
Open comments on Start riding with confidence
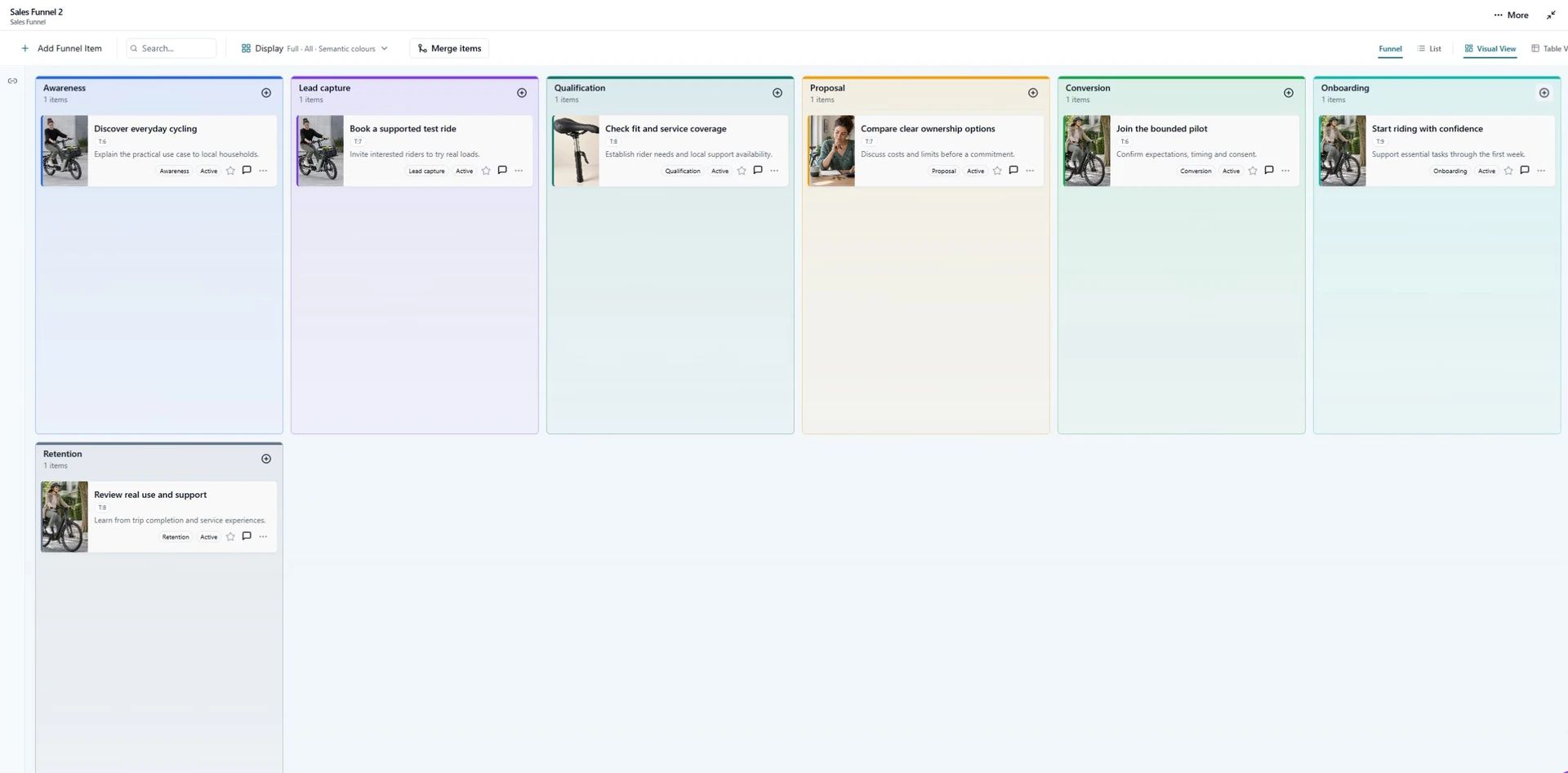pos(1525,171)
